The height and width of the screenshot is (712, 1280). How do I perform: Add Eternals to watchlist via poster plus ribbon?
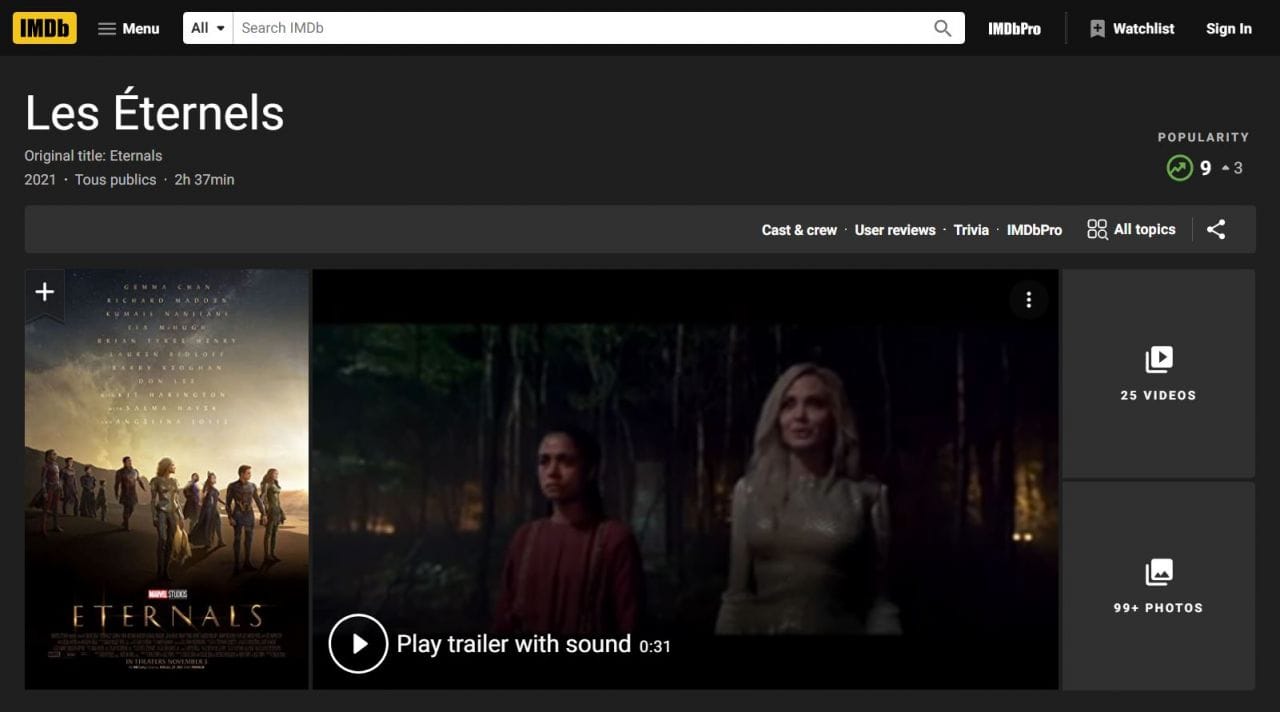(45, 293)
